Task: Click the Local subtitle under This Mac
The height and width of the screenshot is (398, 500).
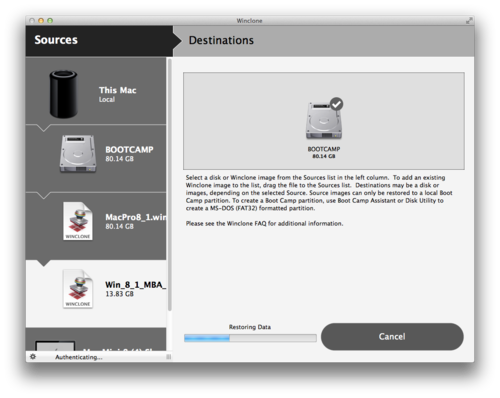Action: (107, 100)
